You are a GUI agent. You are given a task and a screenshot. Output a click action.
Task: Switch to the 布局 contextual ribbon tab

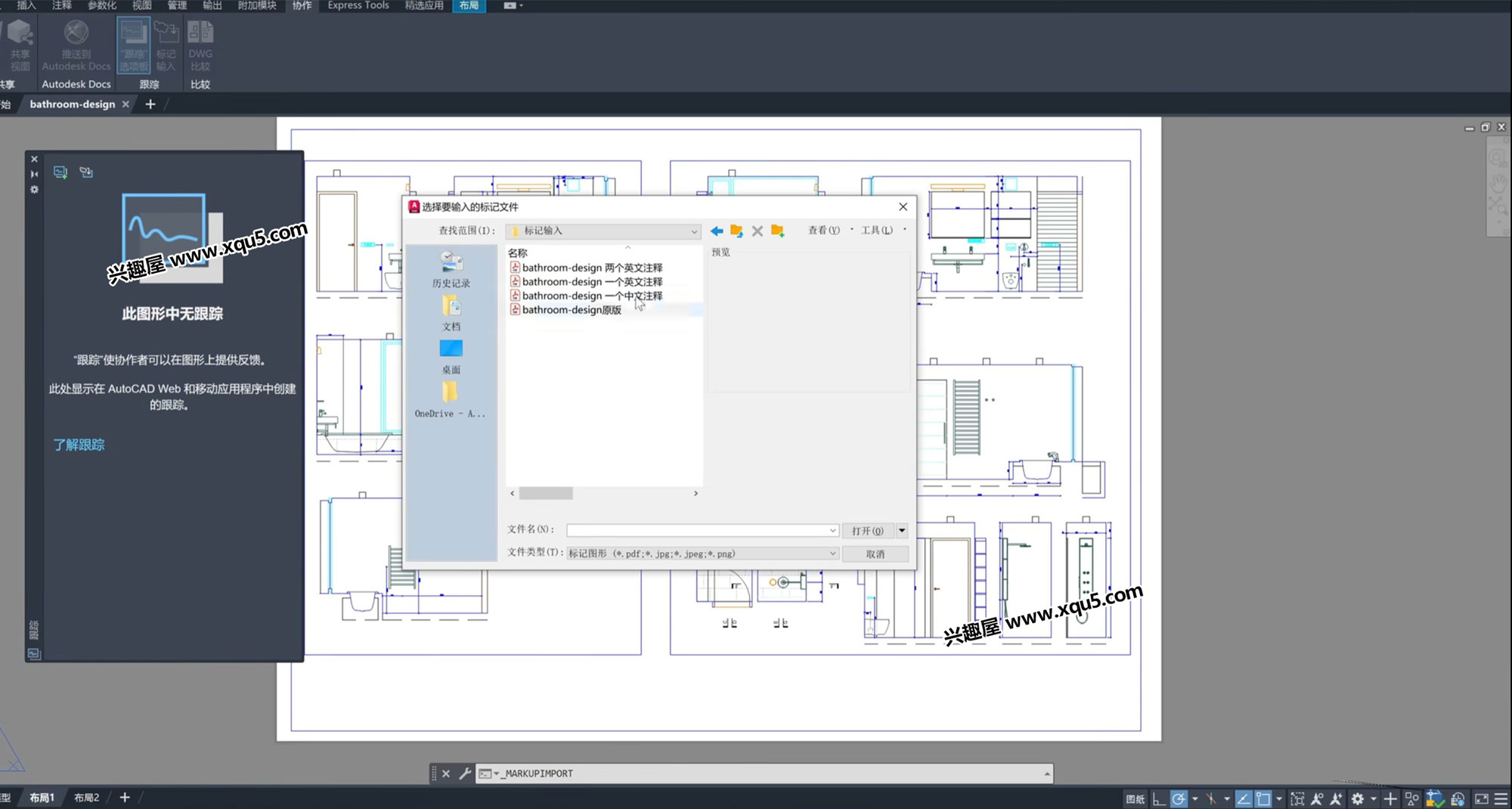point(469,5)
